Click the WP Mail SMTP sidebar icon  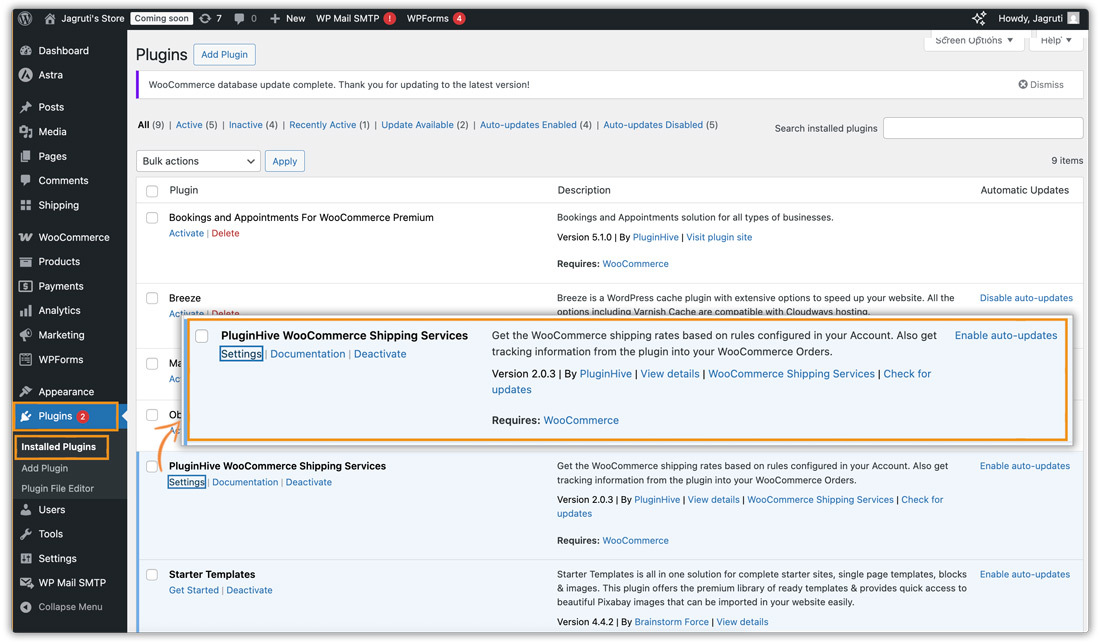27,582
